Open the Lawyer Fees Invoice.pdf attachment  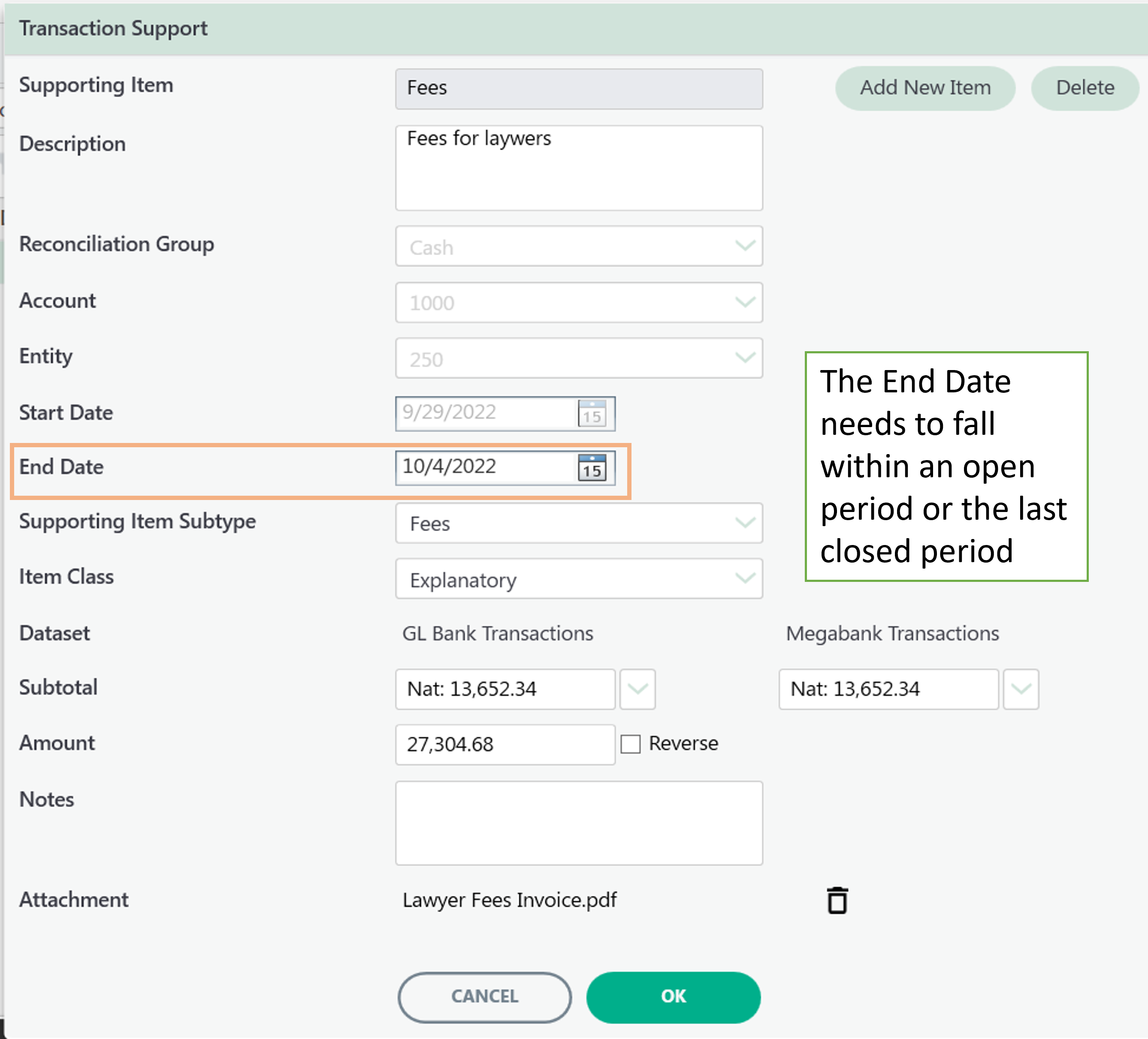pyautogui.click(x=510, y=900)
